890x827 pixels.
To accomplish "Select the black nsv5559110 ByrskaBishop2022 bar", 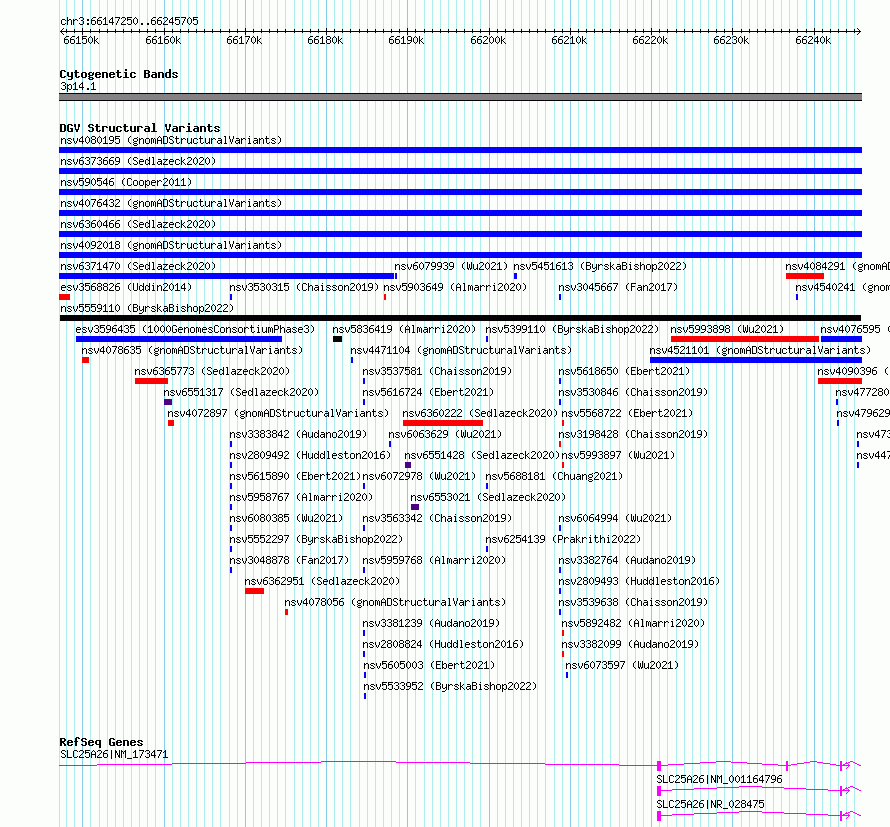I will 460,318.
